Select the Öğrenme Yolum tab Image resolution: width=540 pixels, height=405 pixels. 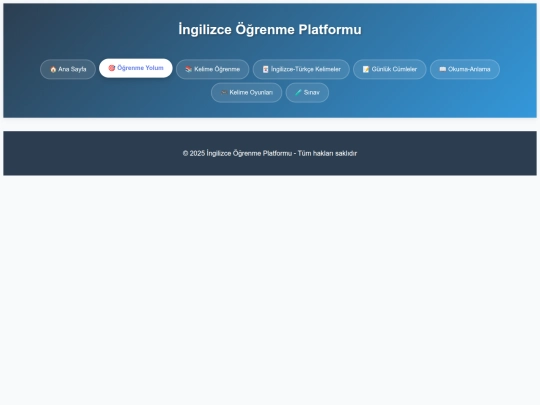coord(136,68)
